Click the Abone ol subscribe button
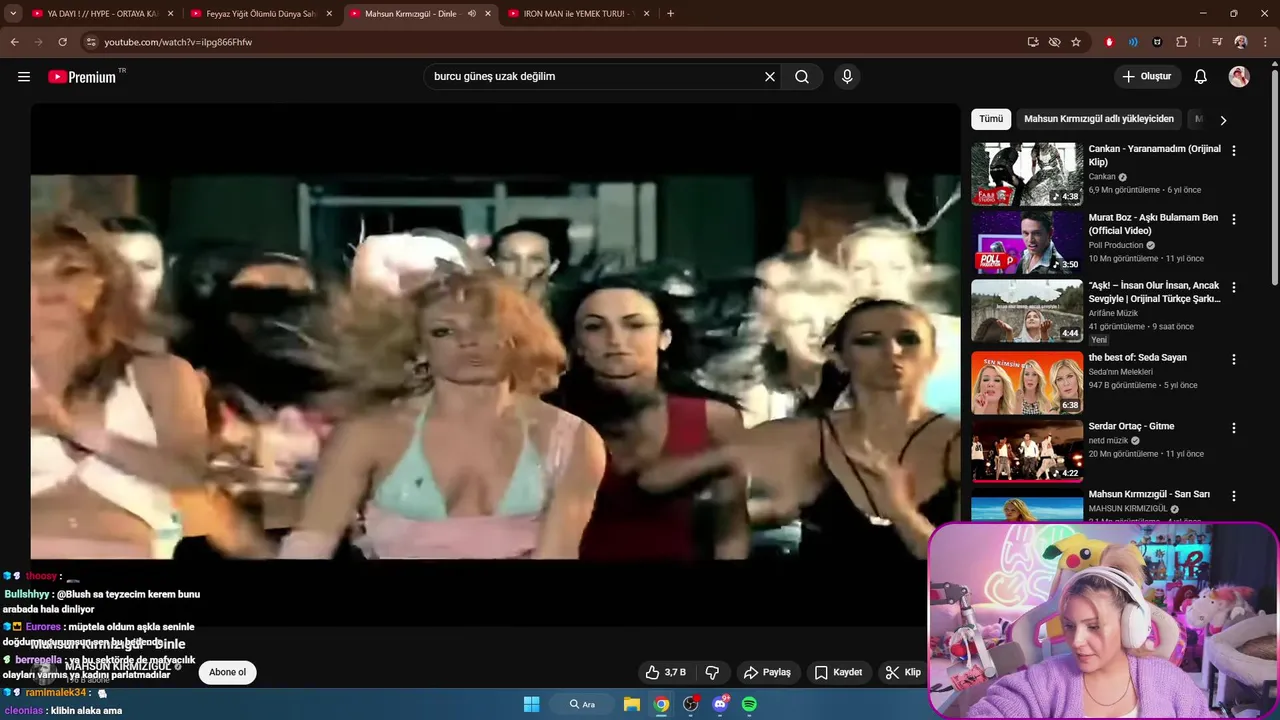 pyautogui.click(x=227, y=672)
